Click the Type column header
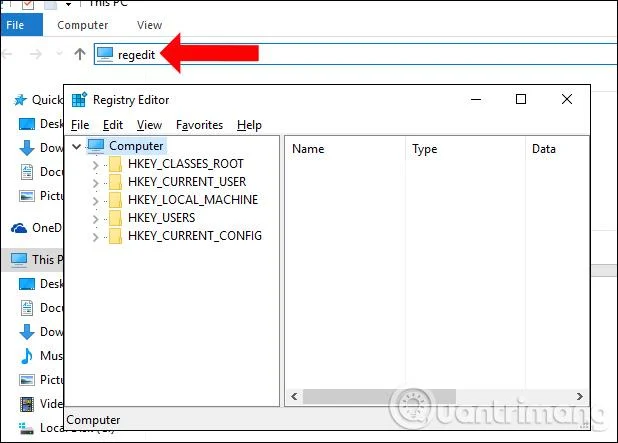The width and height of the screenshot is (618, 443). pyautogui.click(x=465, y=149)
